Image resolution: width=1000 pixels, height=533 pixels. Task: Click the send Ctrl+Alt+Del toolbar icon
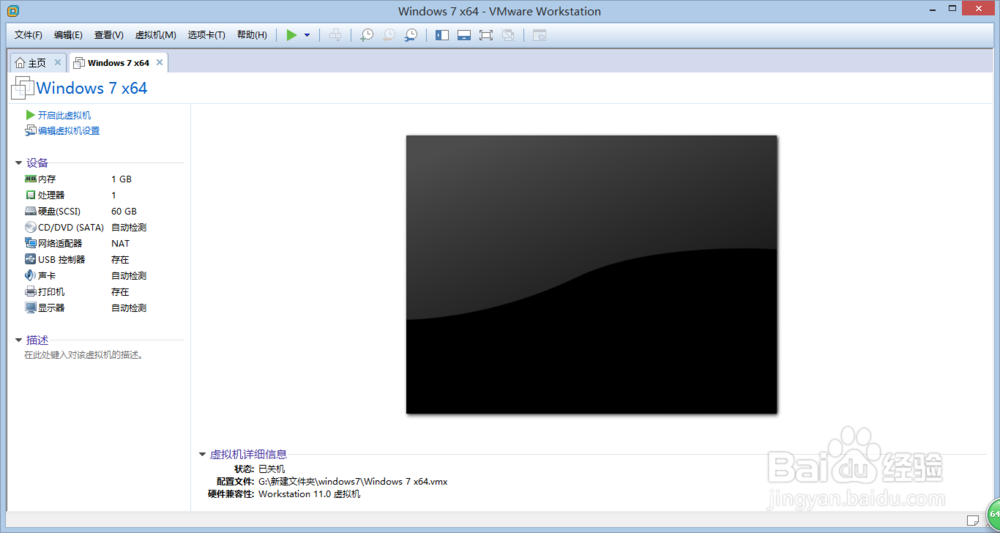pyautogui.click(x=335, y=35)
